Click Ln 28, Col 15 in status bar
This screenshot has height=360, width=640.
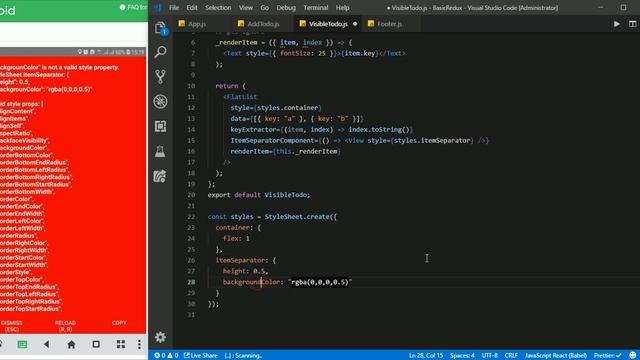(426, 356)
